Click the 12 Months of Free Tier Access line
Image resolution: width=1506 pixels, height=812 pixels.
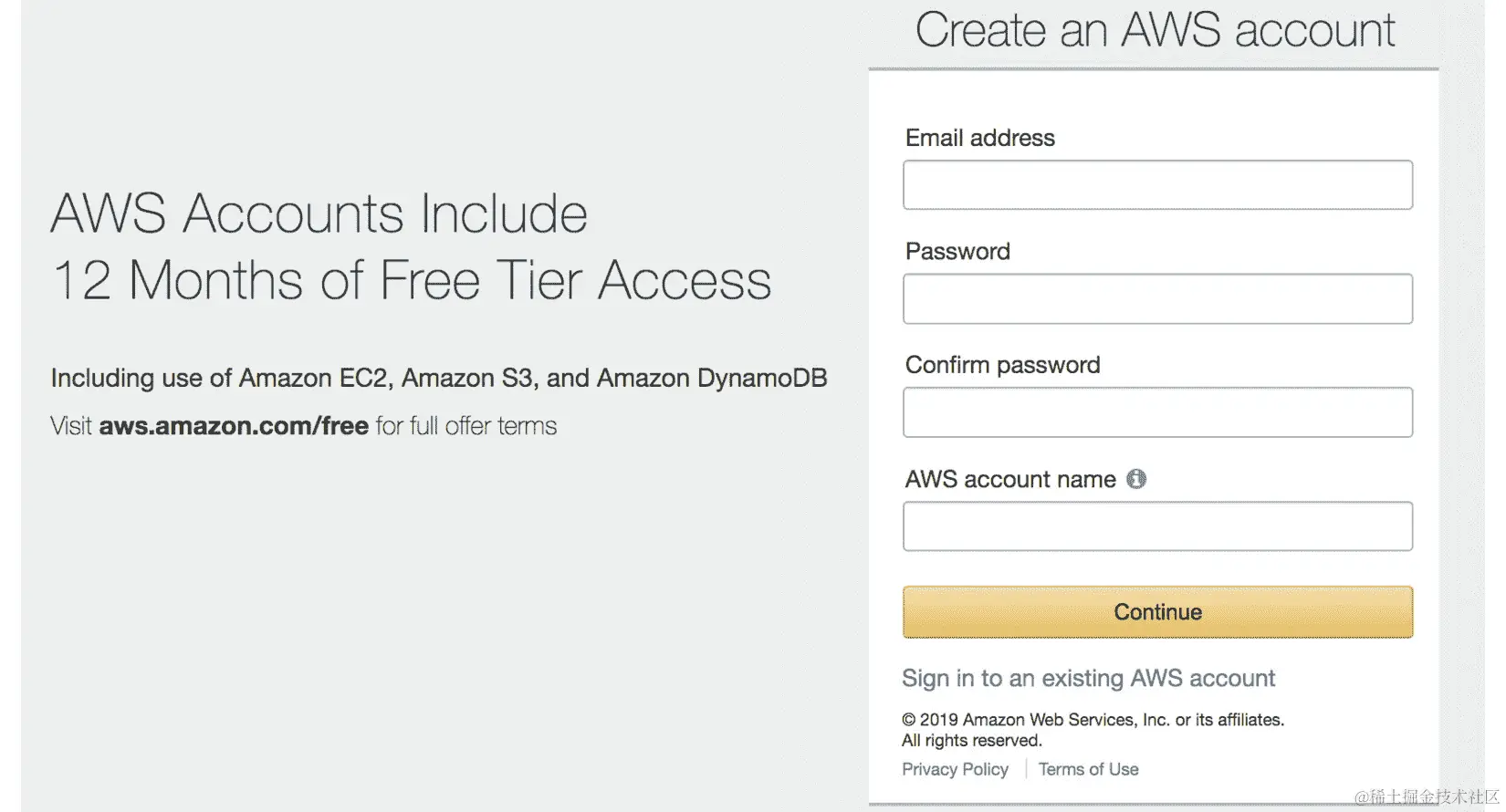point(412,280)
